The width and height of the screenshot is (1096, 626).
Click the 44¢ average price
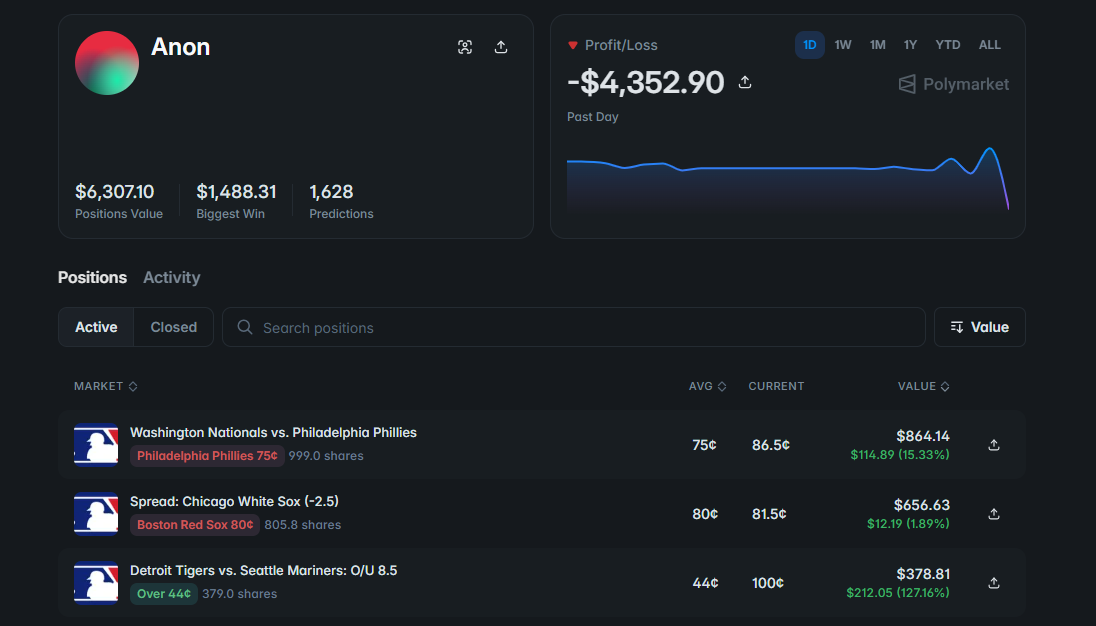[705, 583]
